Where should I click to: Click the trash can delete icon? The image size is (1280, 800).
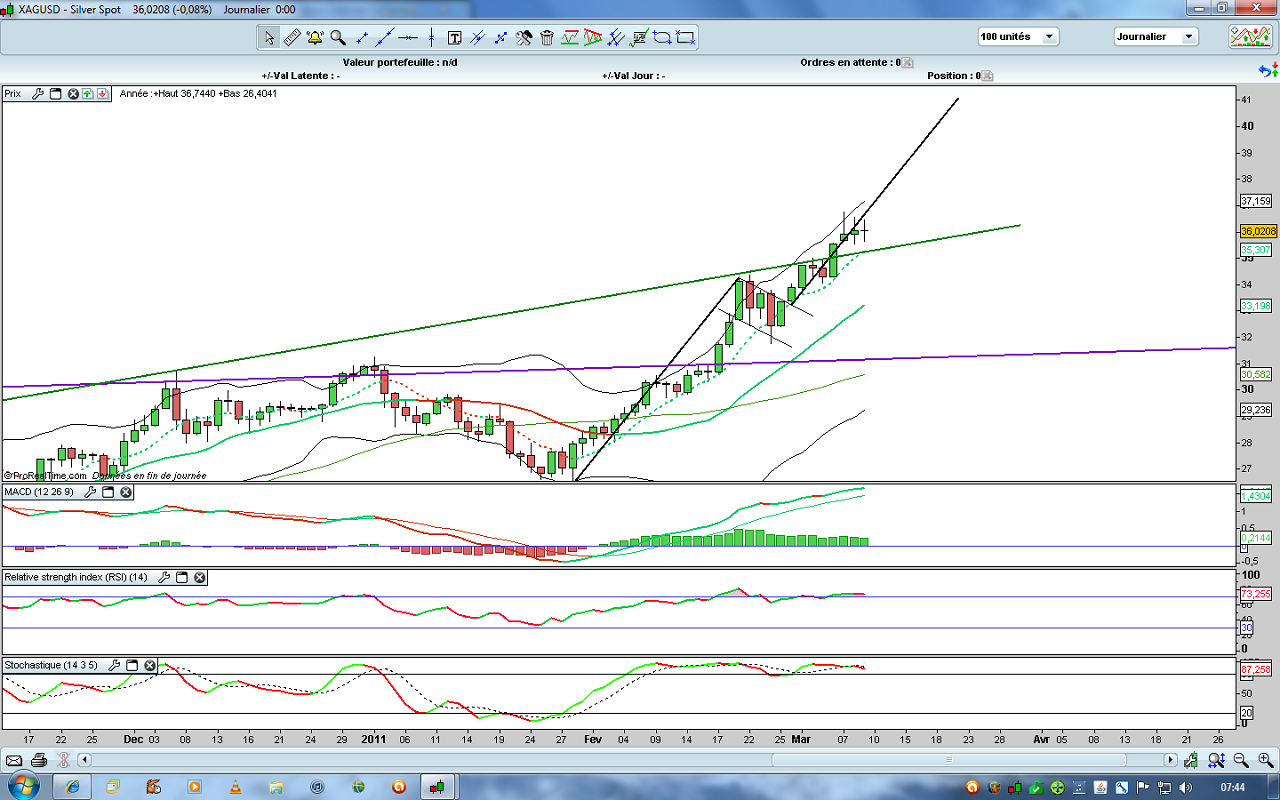[x=547, y=38]
